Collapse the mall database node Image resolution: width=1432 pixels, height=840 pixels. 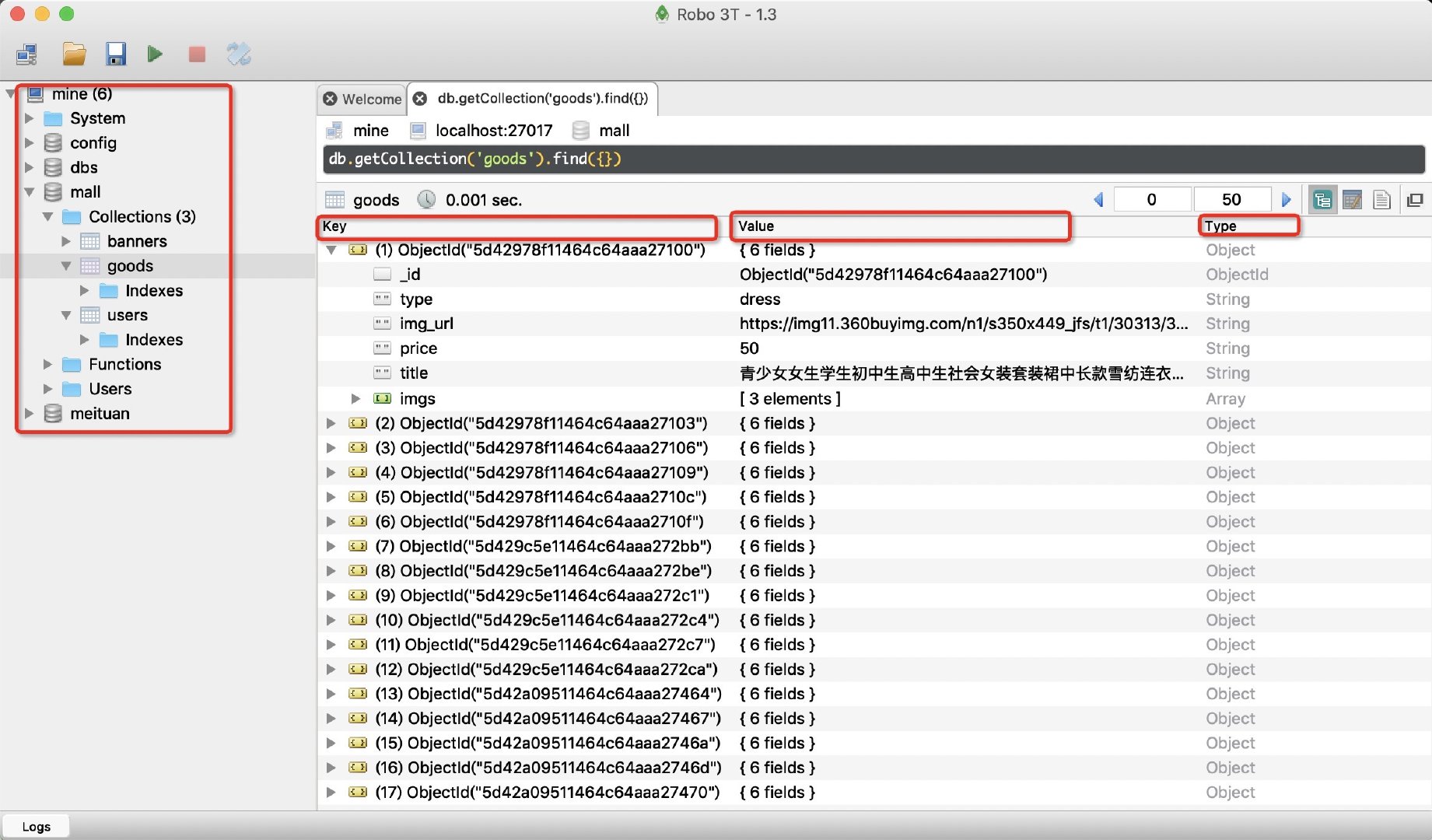pos(30,192)
